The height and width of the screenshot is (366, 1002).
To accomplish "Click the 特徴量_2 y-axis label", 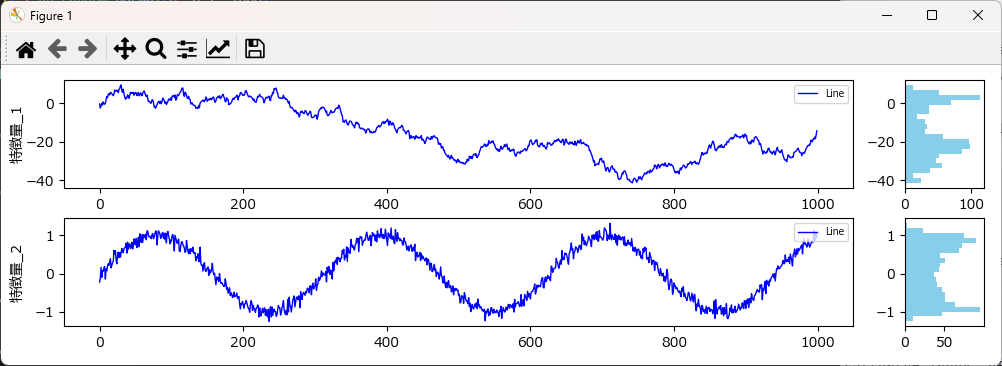I will point(16,273).
